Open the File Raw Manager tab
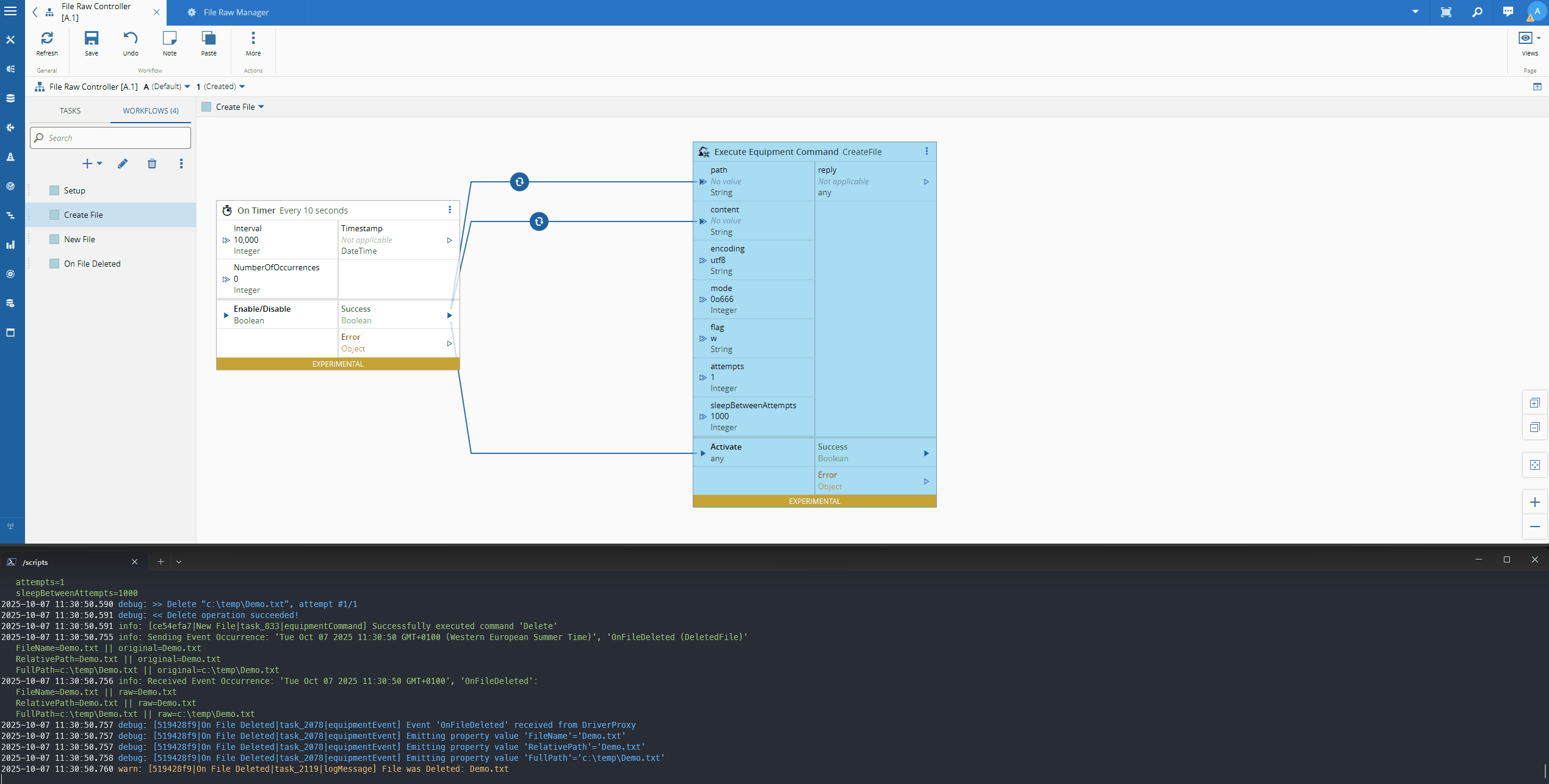 click(236, 12)
